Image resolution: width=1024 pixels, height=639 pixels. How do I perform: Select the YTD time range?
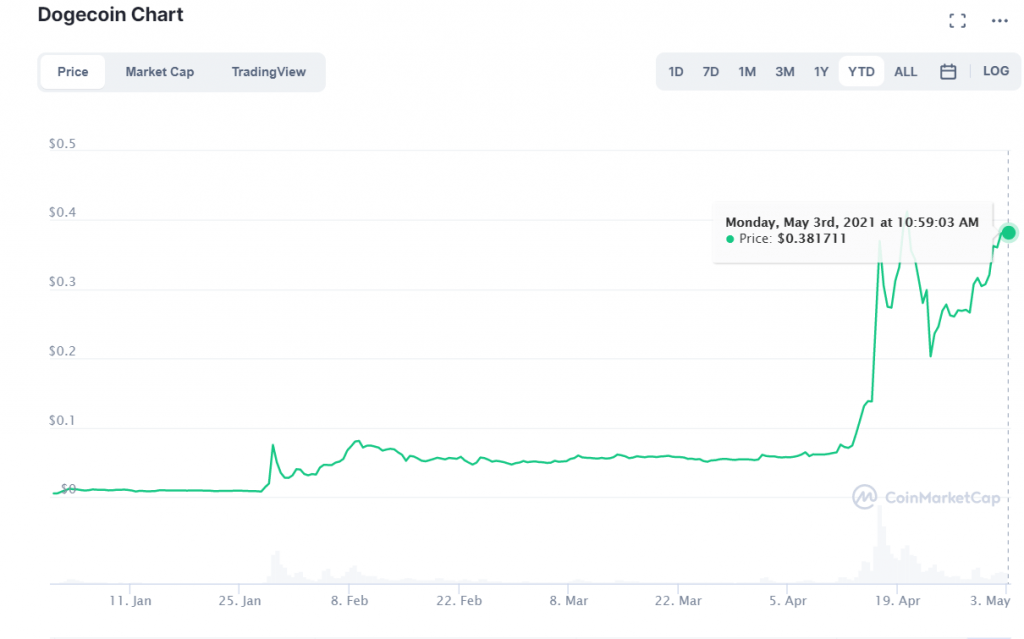click(x=861, y=72)
